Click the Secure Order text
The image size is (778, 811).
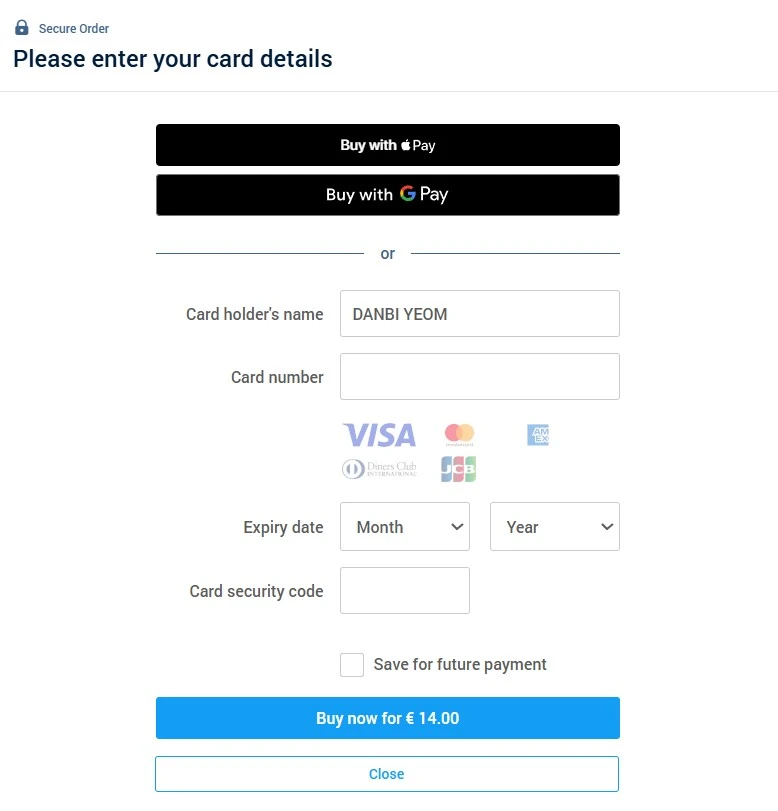coord(74,29)
